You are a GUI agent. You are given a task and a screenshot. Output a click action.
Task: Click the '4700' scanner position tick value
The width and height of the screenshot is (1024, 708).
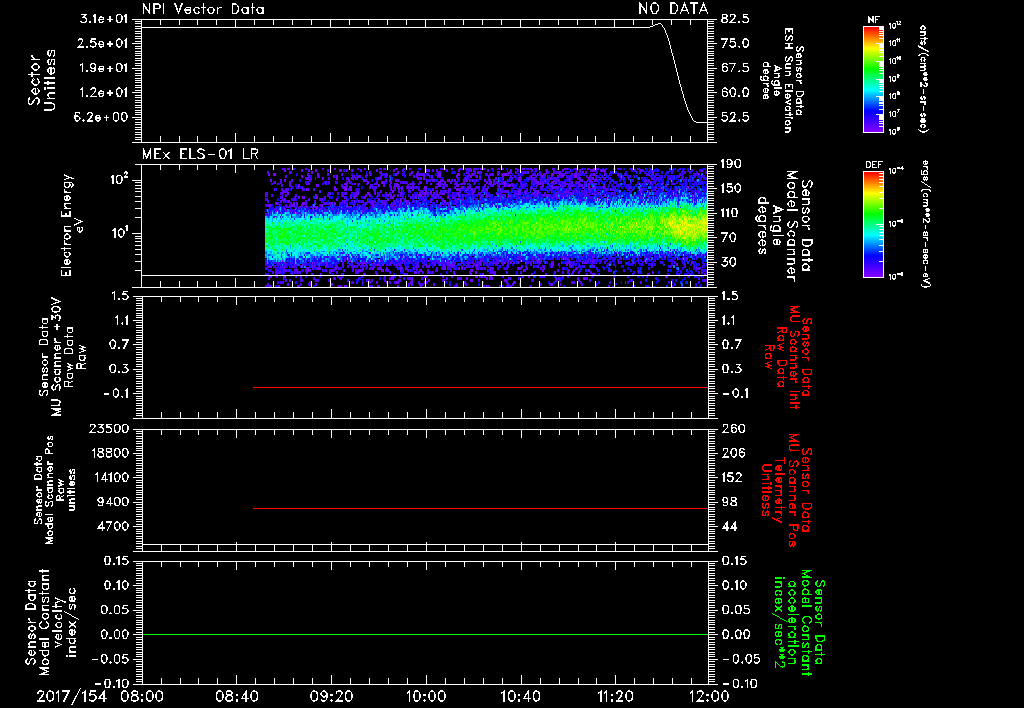click(113, 526)
